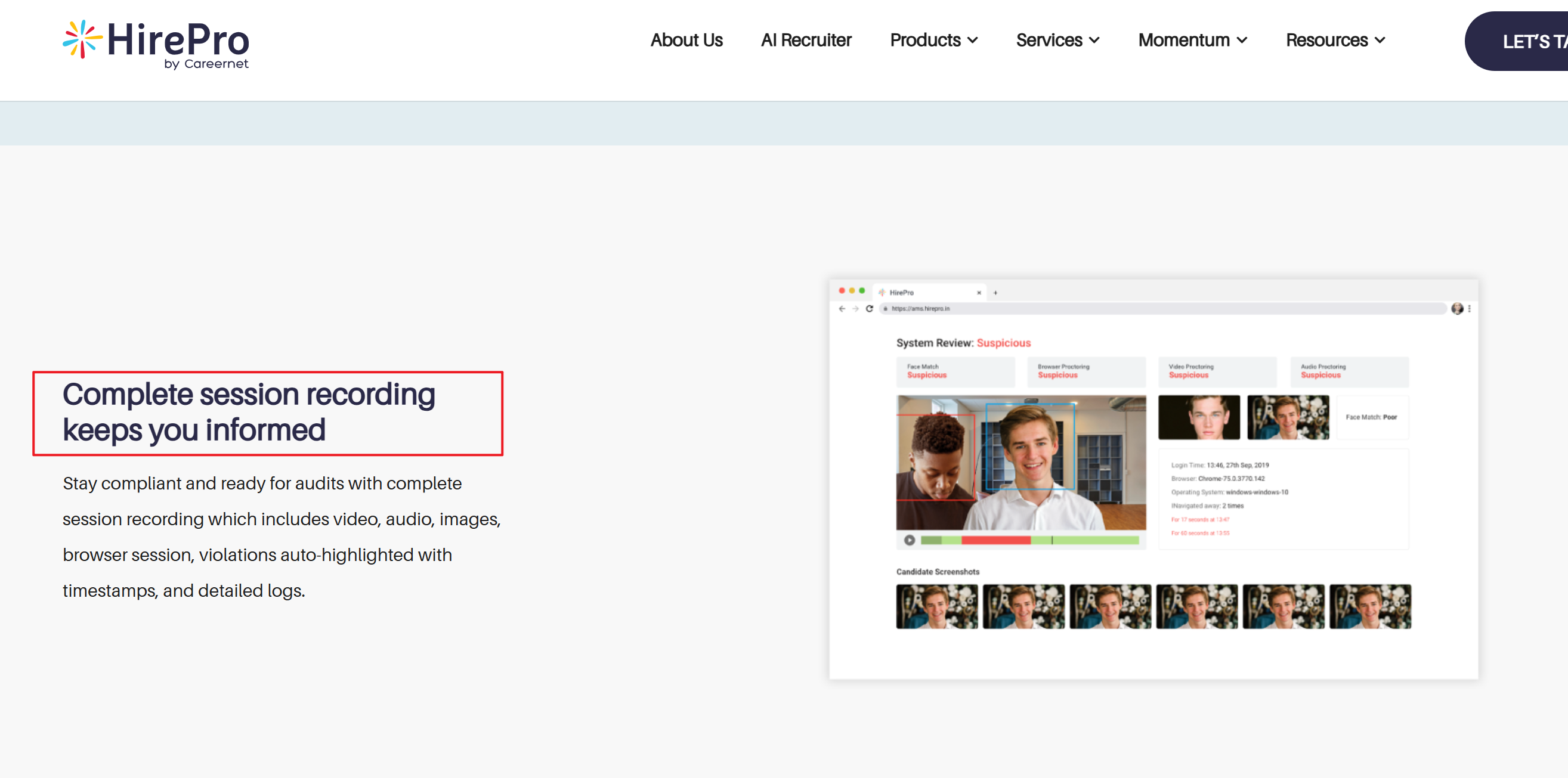This screenshot has height=778, width=1568.
Task: Click the paragraph starting 'Stay compliant and ready'
Action: [x=282, y=537]
